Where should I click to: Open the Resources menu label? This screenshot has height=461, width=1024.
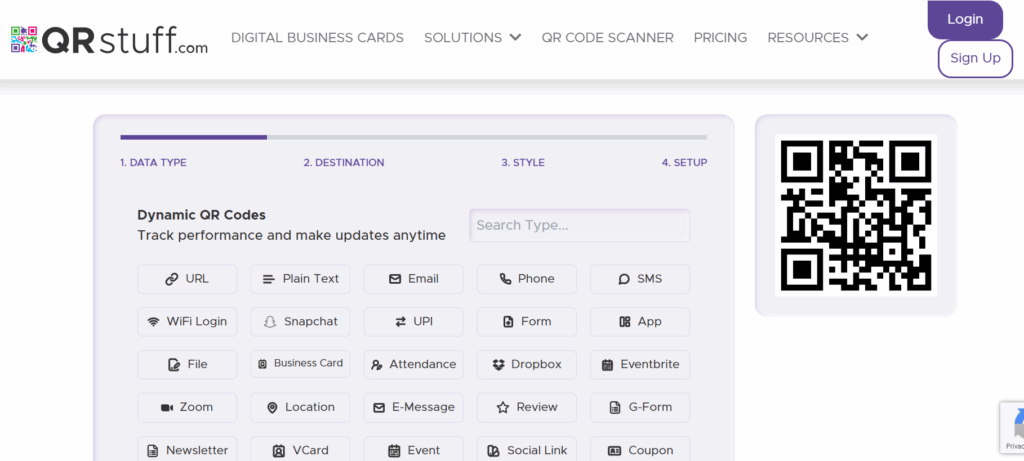click(808, 38)
